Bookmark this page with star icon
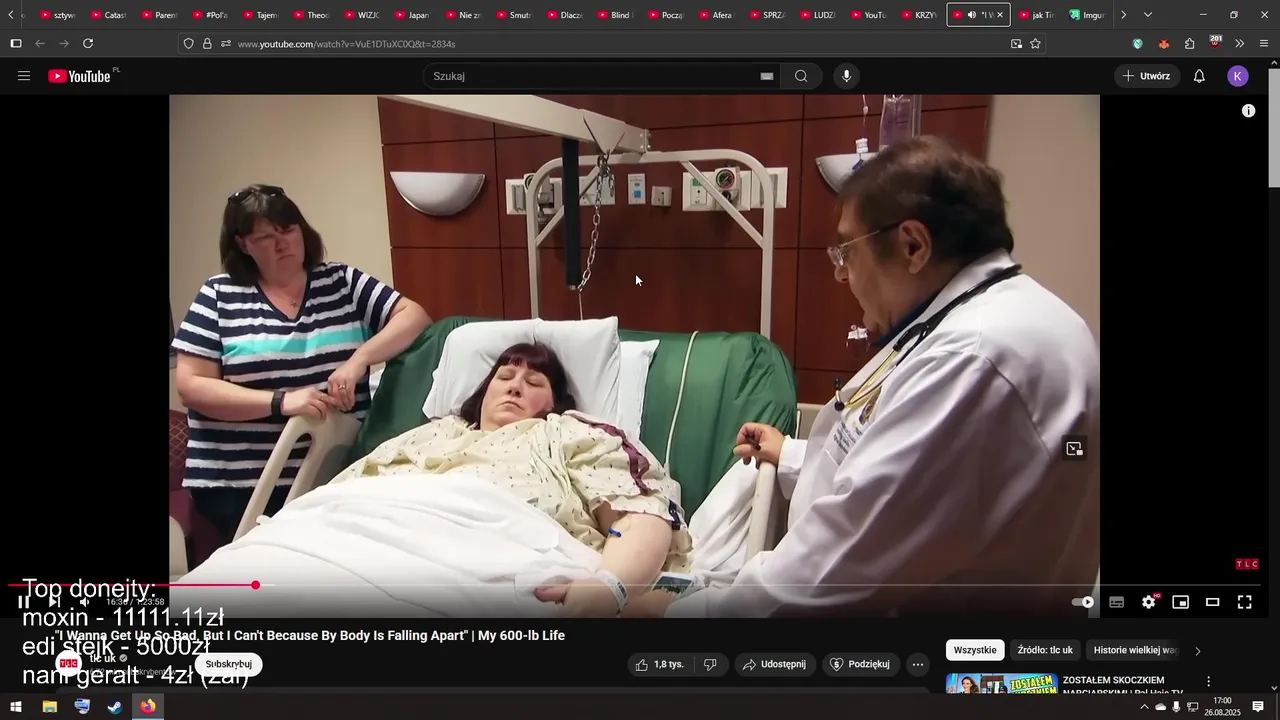Screen dimensions: 1280x720 1035,44
